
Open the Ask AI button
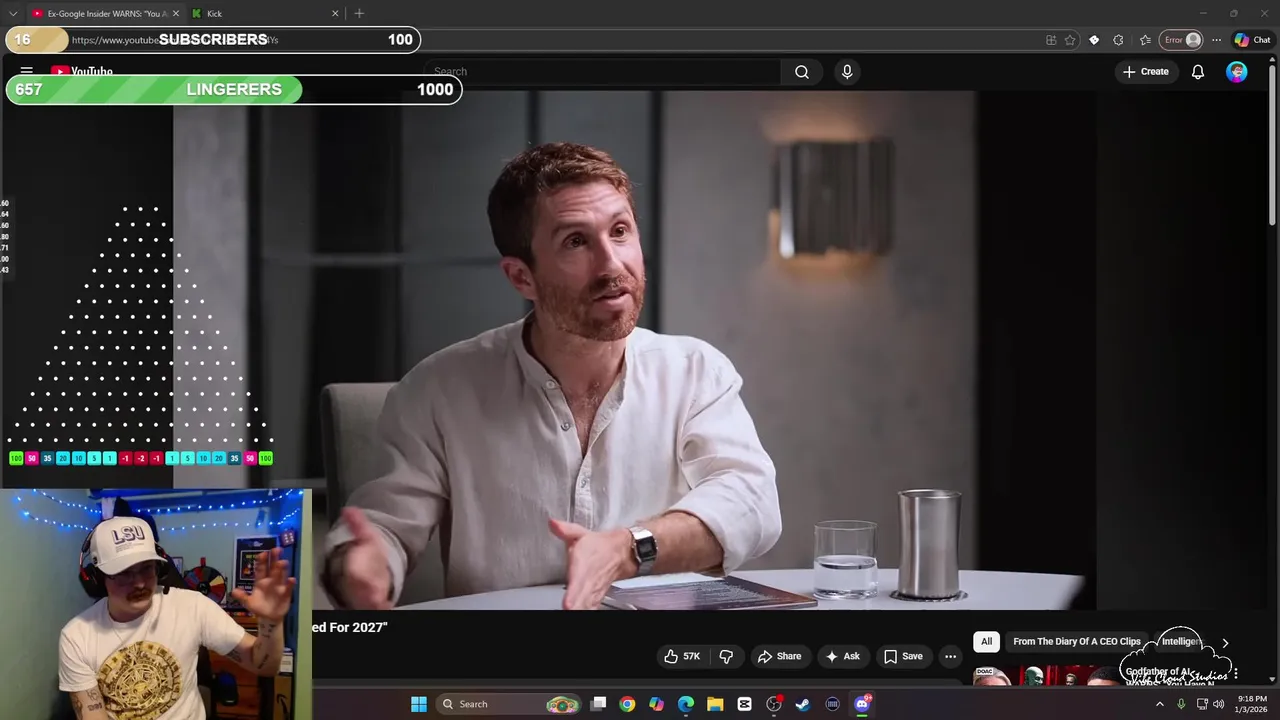[842, 656]
